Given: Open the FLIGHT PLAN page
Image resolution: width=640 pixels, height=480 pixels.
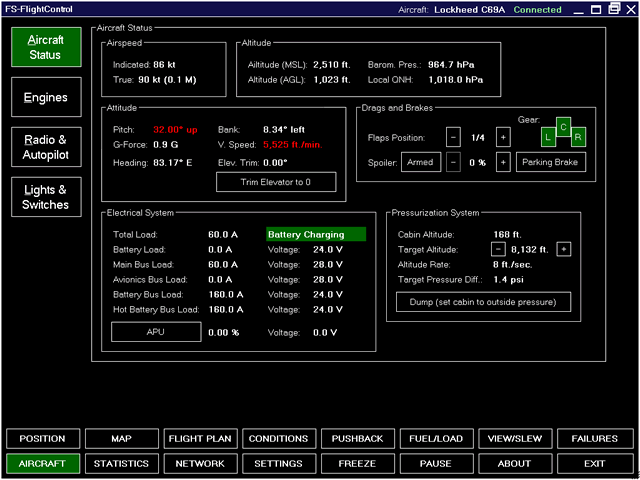Looking at the screenshot, I should tap(200, 439).
